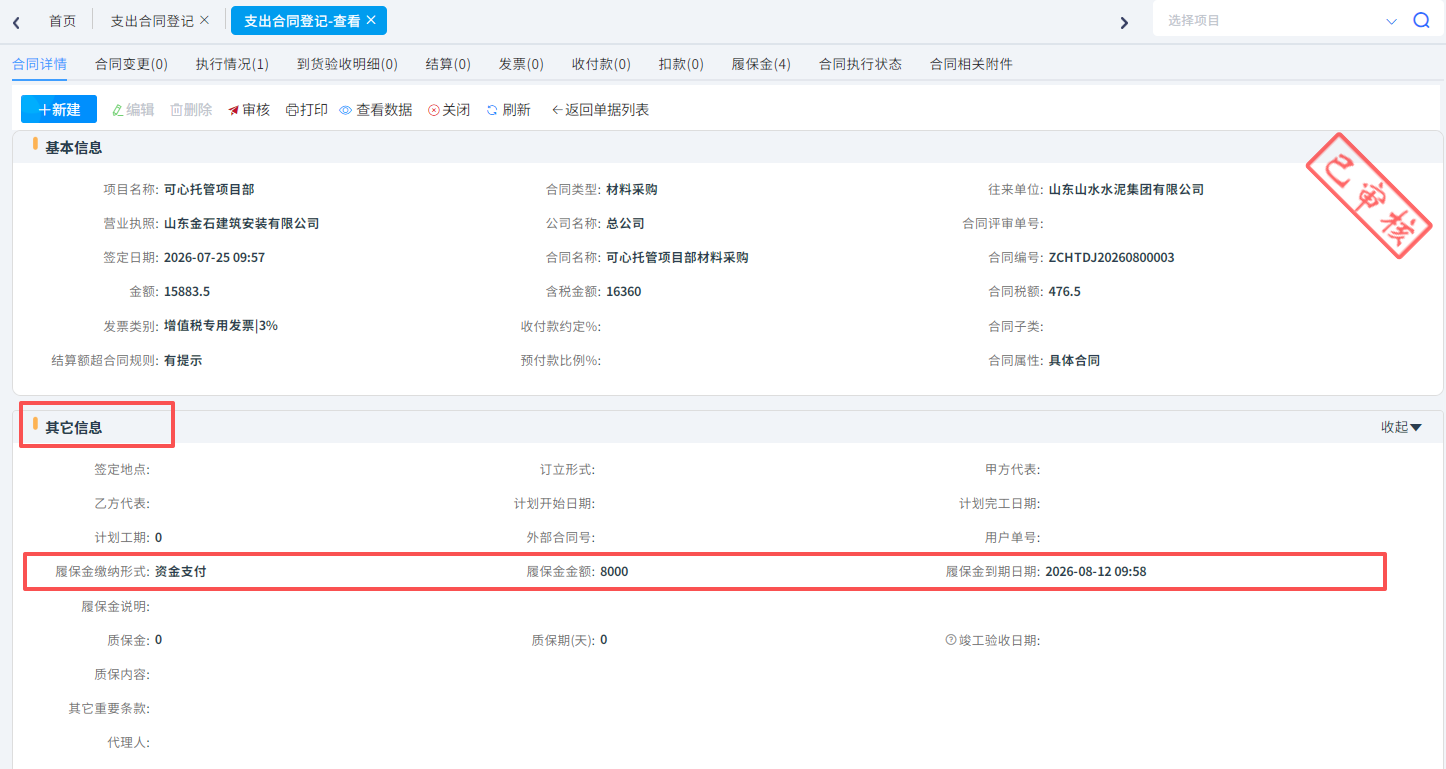Screen dimensions: 1446x769
Task: Click the 关闭 toolbar button
Action: [x=449, y=110]
